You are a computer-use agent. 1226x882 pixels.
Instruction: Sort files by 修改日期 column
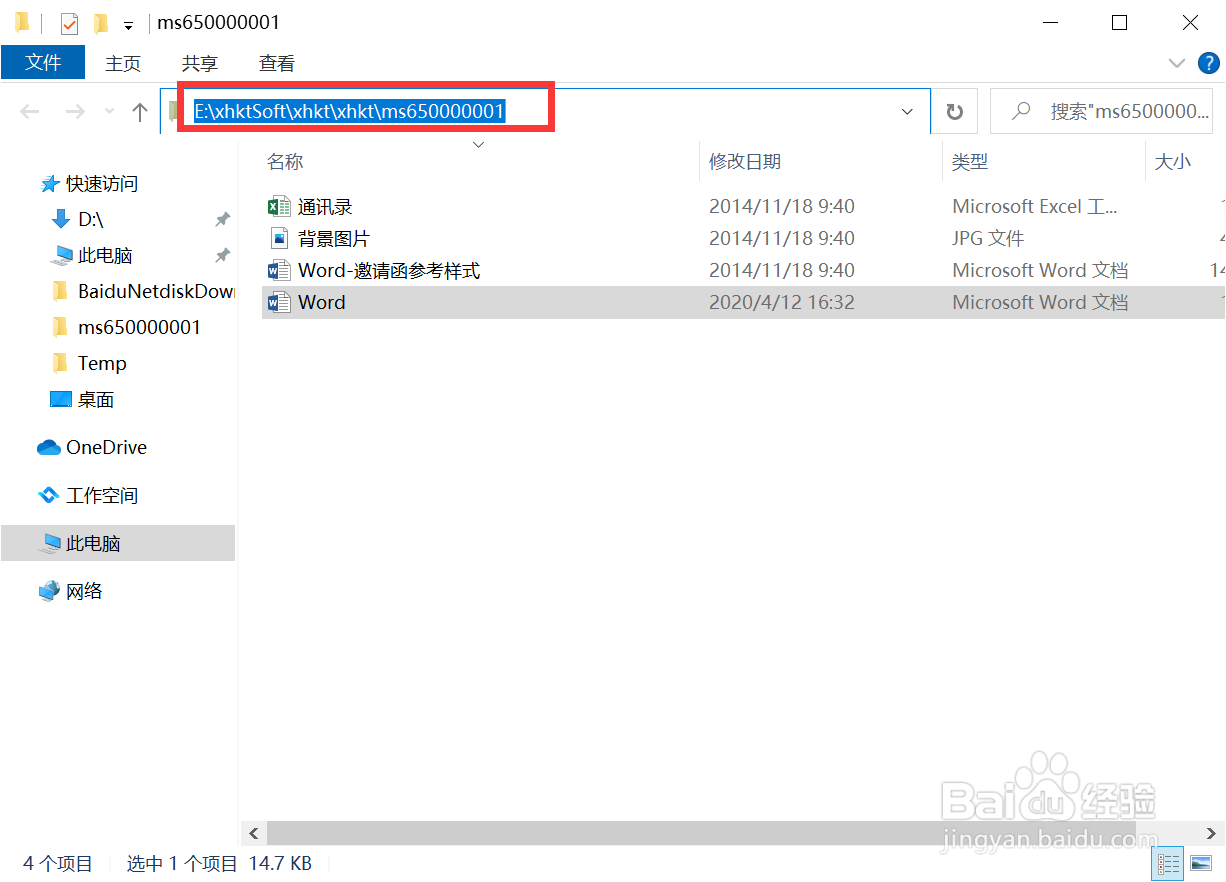(x=745, y=162)
